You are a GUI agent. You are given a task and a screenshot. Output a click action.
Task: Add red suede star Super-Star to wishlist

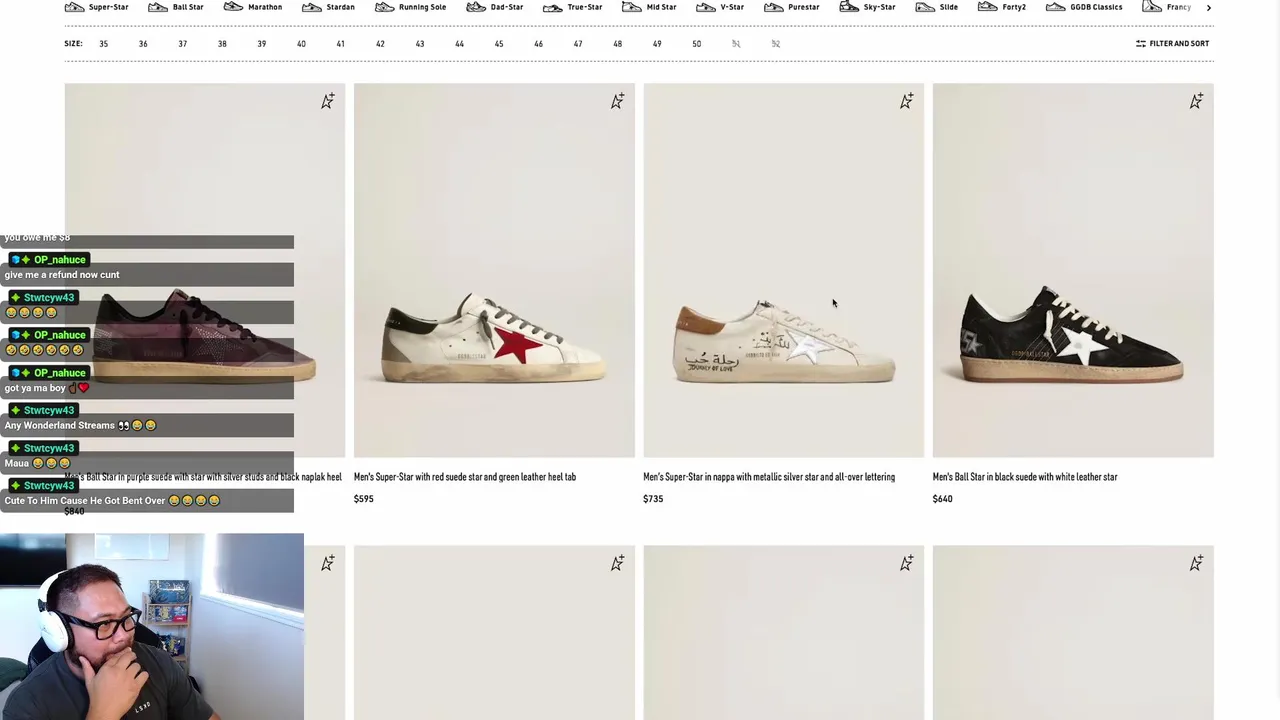click(x=617, y=101)
